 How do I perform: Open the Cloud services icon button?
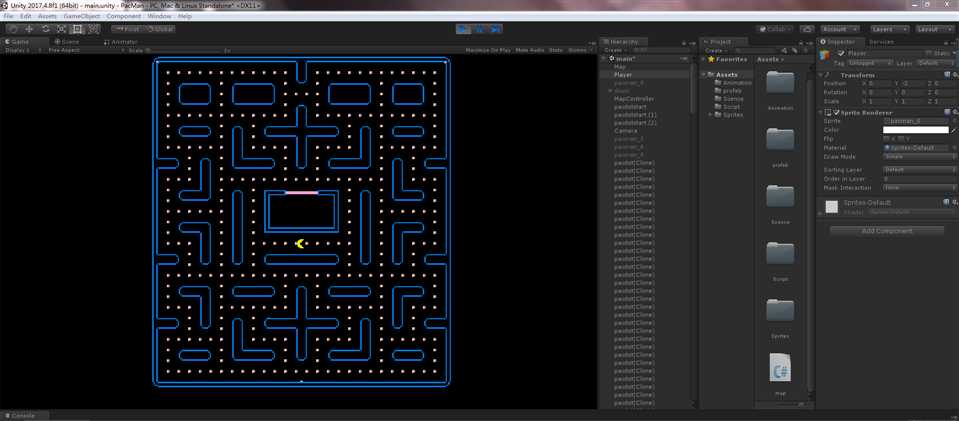[x=807, y=29]
